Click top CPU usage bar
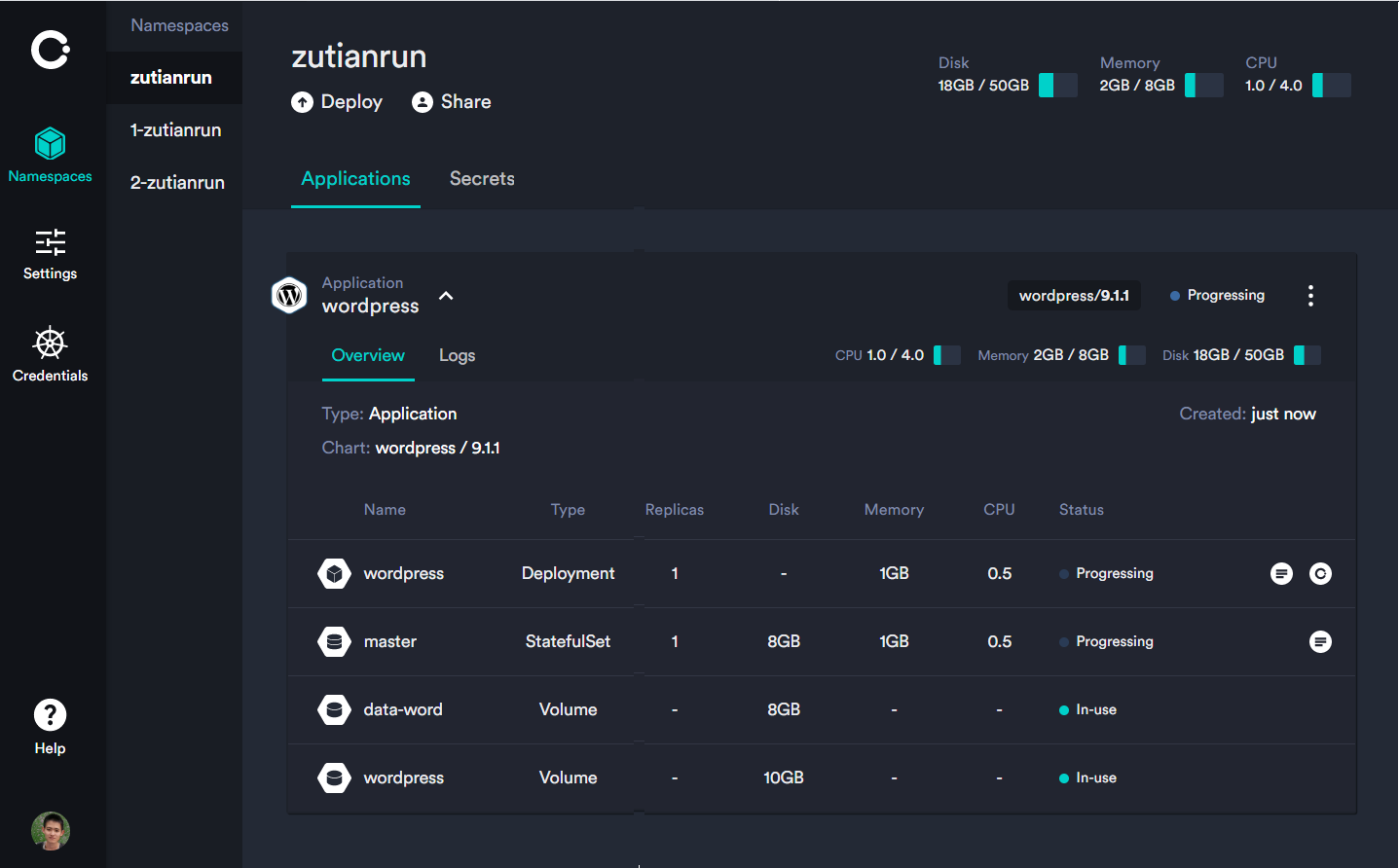This screenshot has width=1399, height=868. coord(1332,86)
